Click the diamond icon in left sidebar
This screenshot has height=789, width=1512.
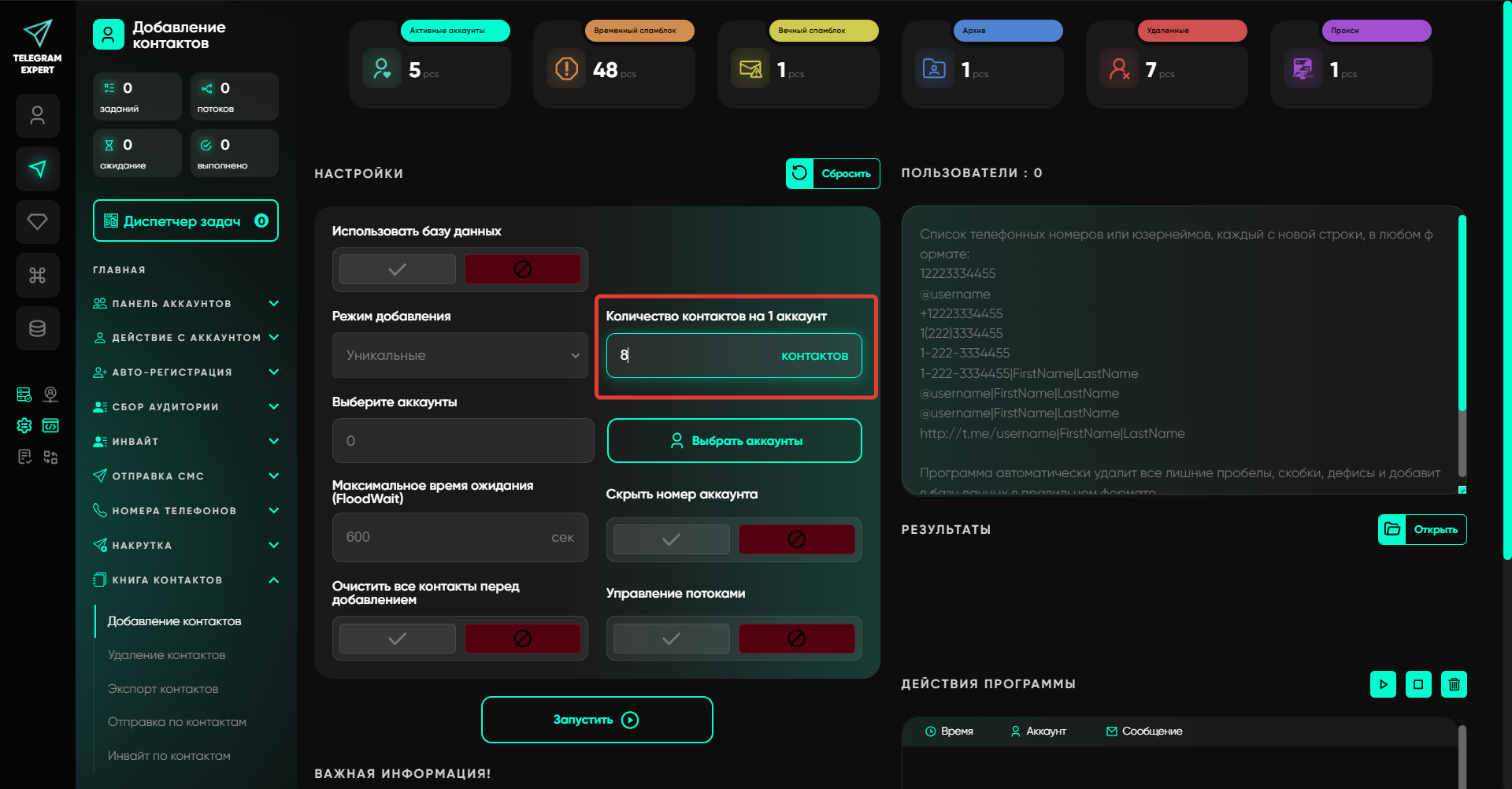(37, 222)
